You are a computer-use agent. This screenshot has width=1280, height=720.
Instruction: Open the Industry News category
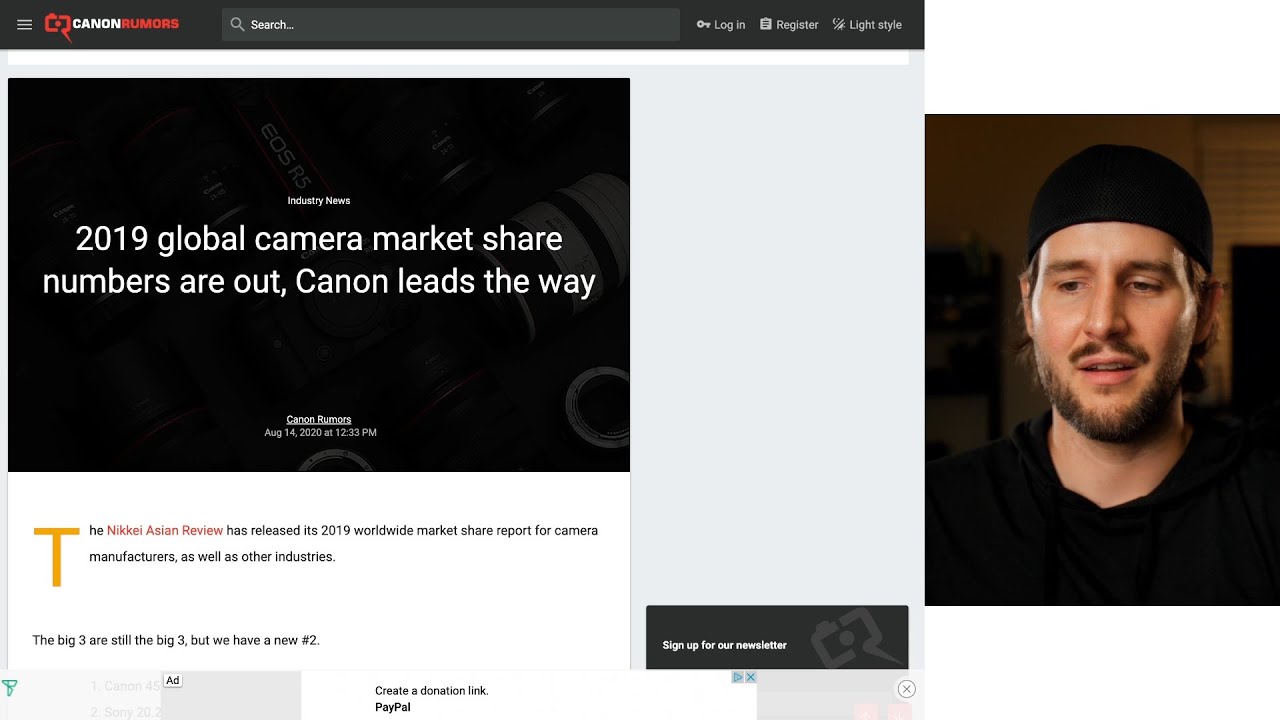[x=319, y=201]
